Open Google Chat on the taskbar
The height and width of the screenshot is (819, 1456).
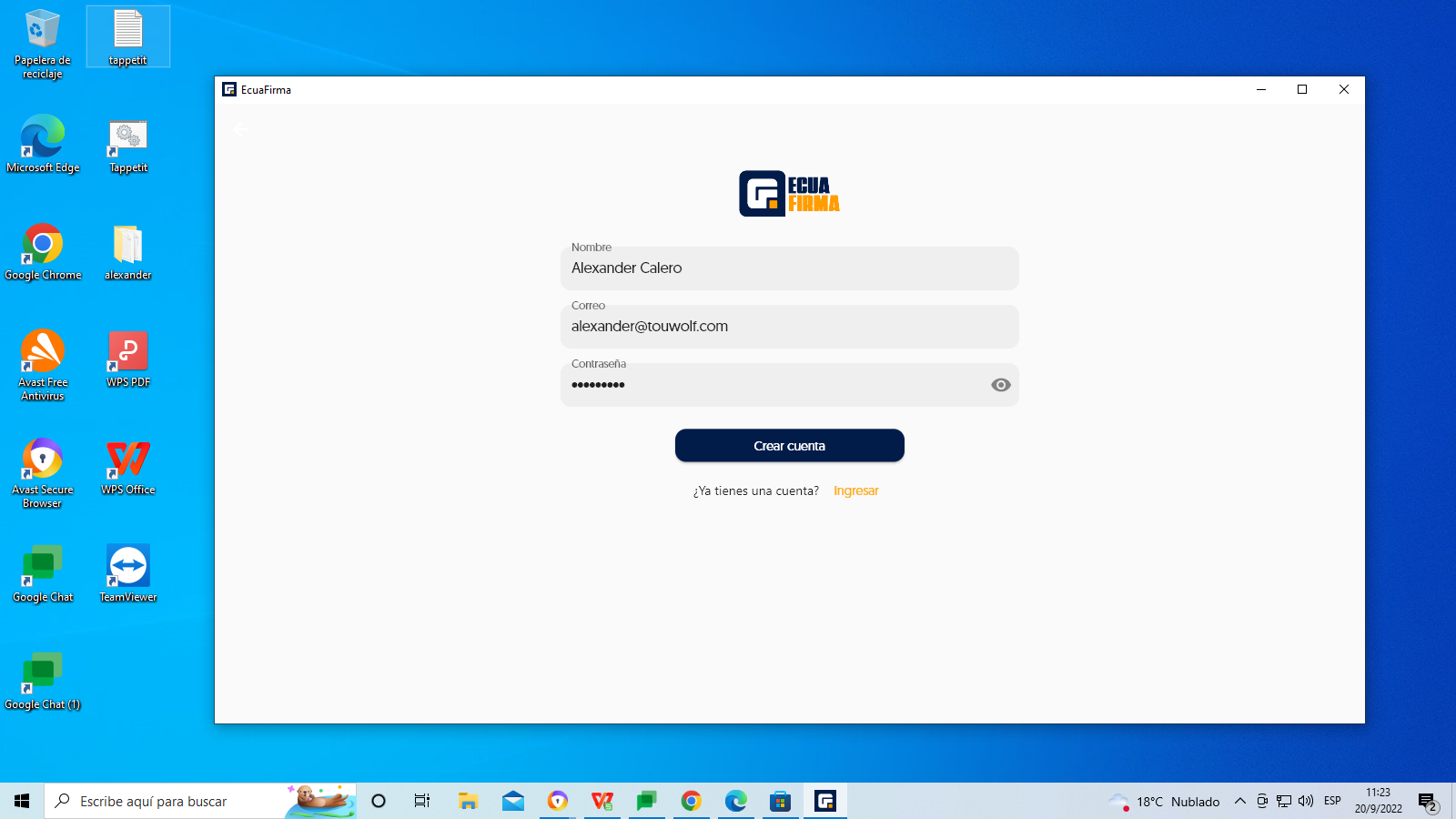point(647,801)
